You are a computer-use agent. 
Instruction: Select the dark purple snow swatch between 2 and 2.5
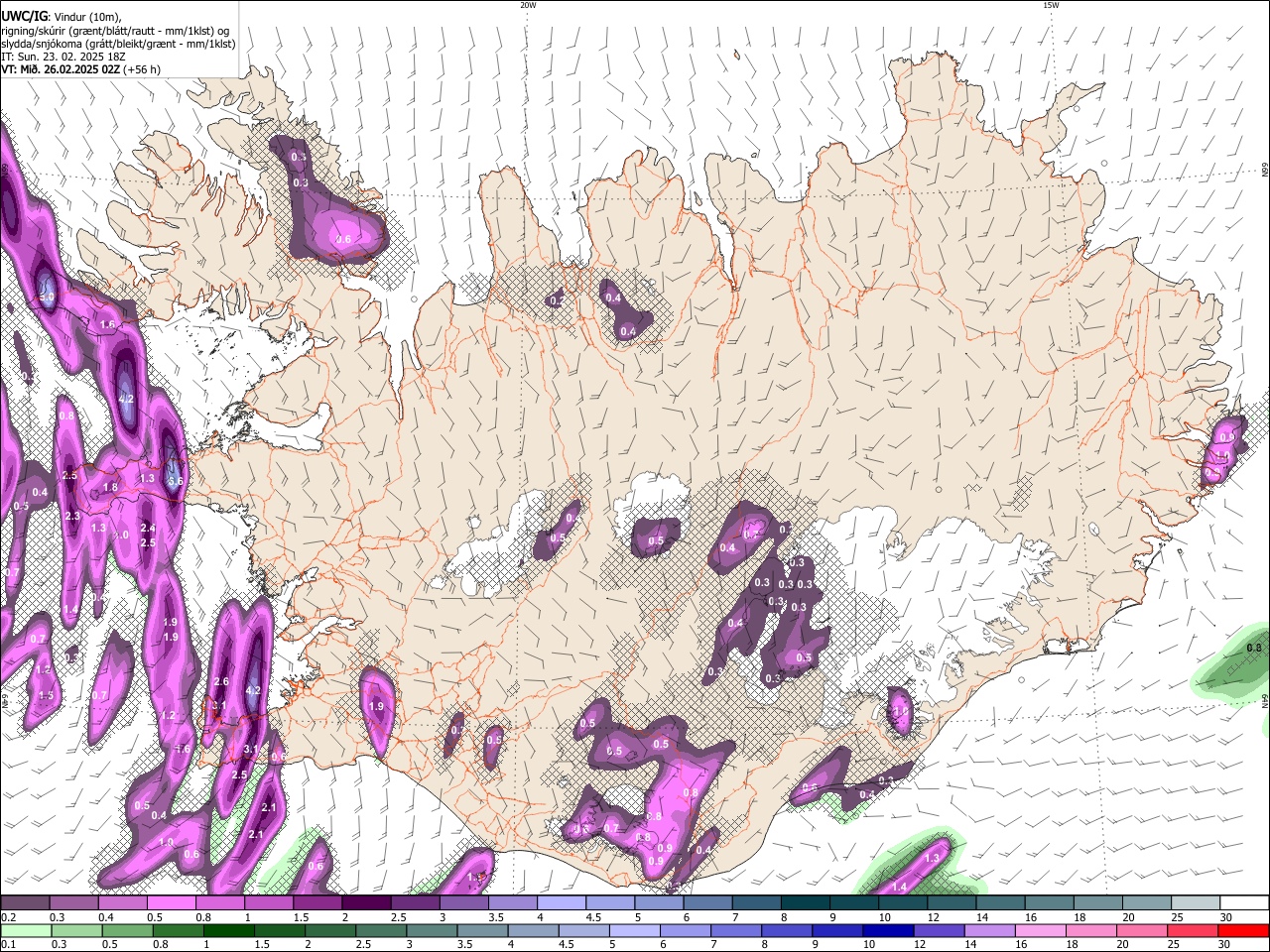[x=365, y=903]
